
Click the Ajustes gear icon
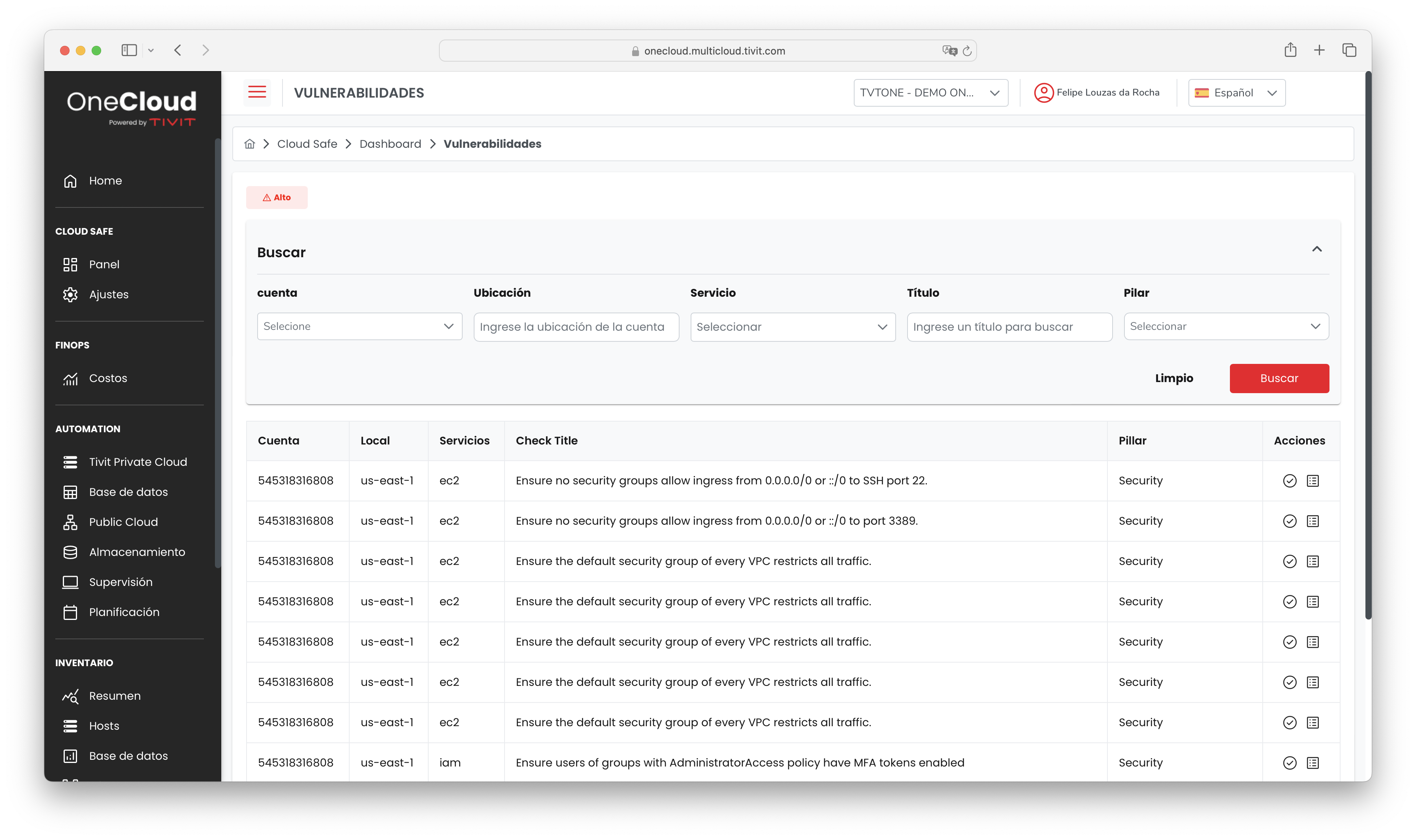pos(70,294)
